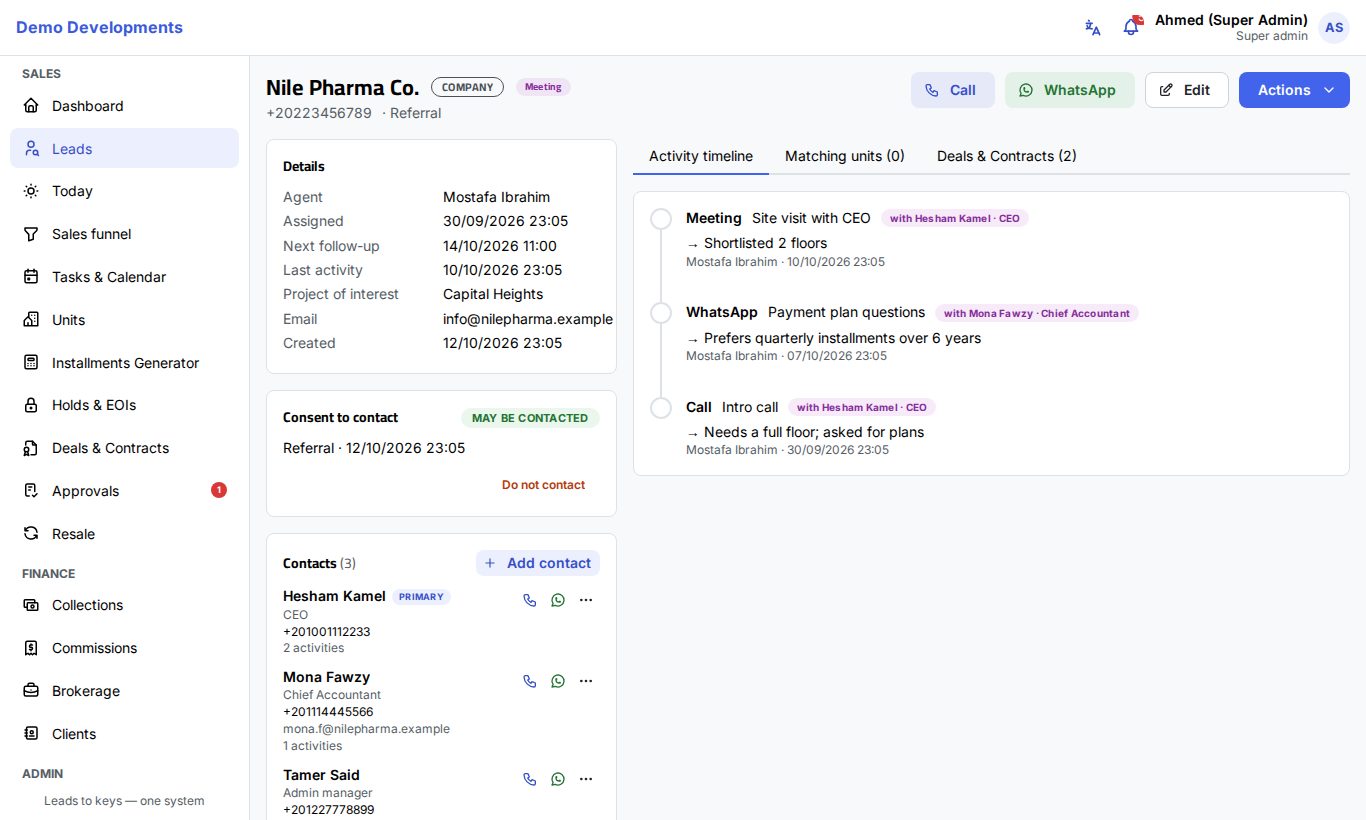Switch to Deals & Contracts (2) tab

click(1007, 156)
